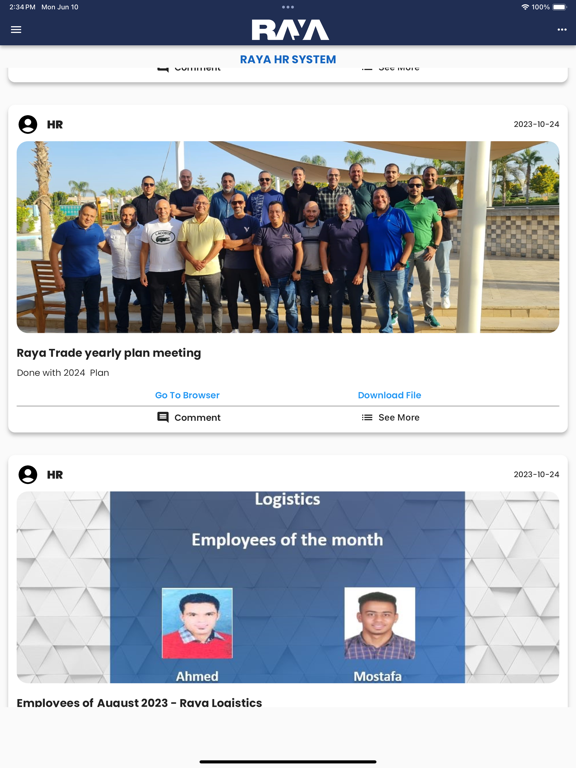Tap the battery status icon
The image size is (576, 768).
click(560, 7)
